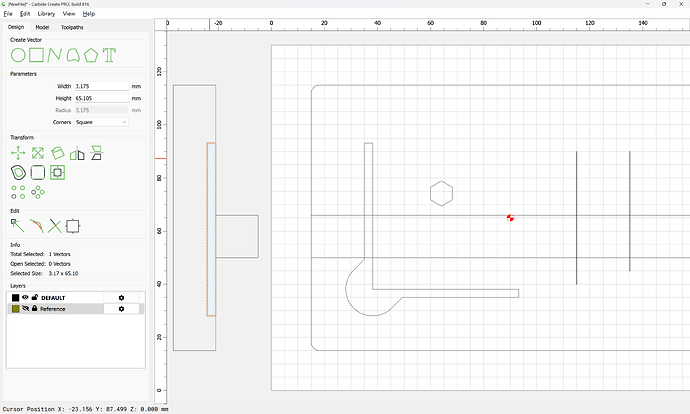Select the Circle create vector tool
This screenshot has width=690, height=414.
18,55
